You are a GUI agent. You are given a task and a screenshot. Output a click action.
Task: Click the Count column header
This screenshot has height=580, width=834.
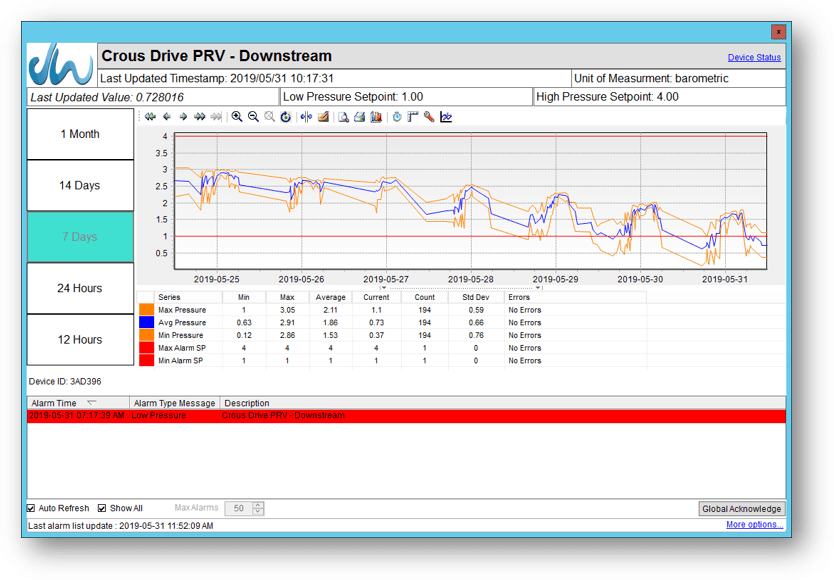click(x=424, y=297)
